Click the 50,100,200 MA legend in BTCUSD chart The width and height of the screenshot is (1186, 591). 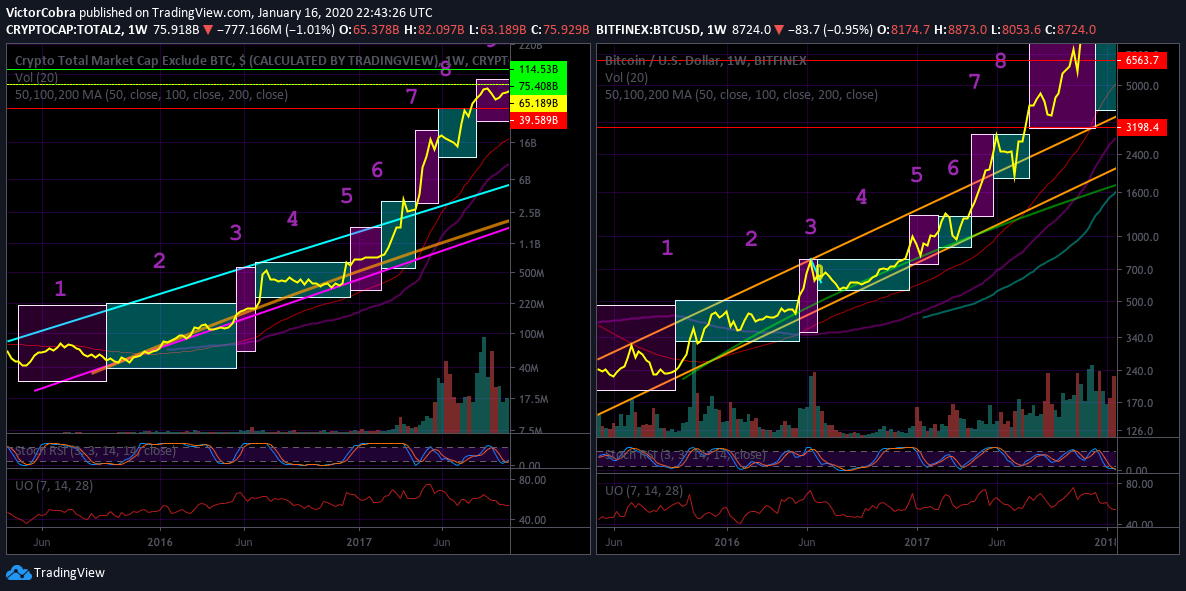(x=741, y=95)
